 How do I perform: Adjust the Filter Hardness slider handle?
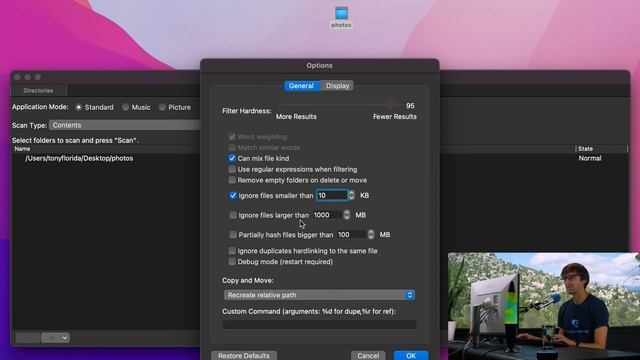391,105
